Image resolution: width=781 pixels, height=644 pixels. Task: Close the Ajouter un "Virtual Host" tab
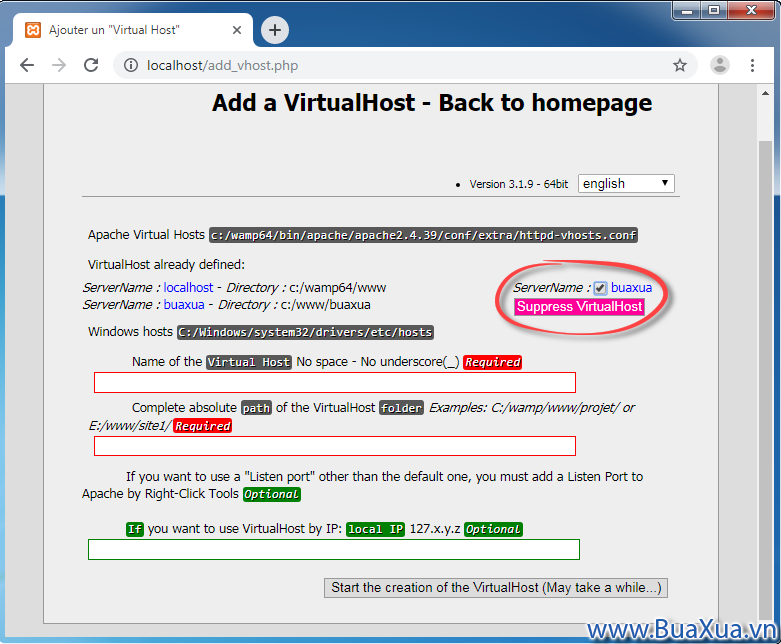pyautogui.click(x=237, y=30)
